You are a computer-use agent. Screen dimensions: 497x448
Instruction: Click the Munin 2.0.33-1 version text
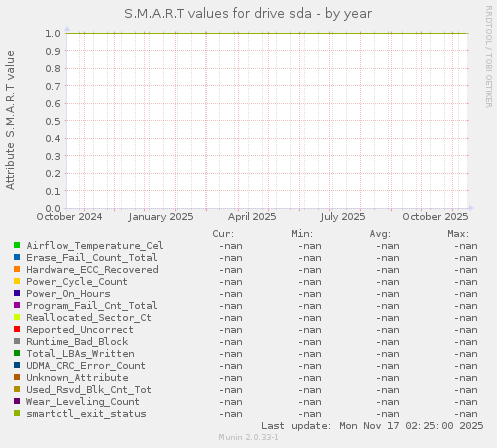[248, 437]
